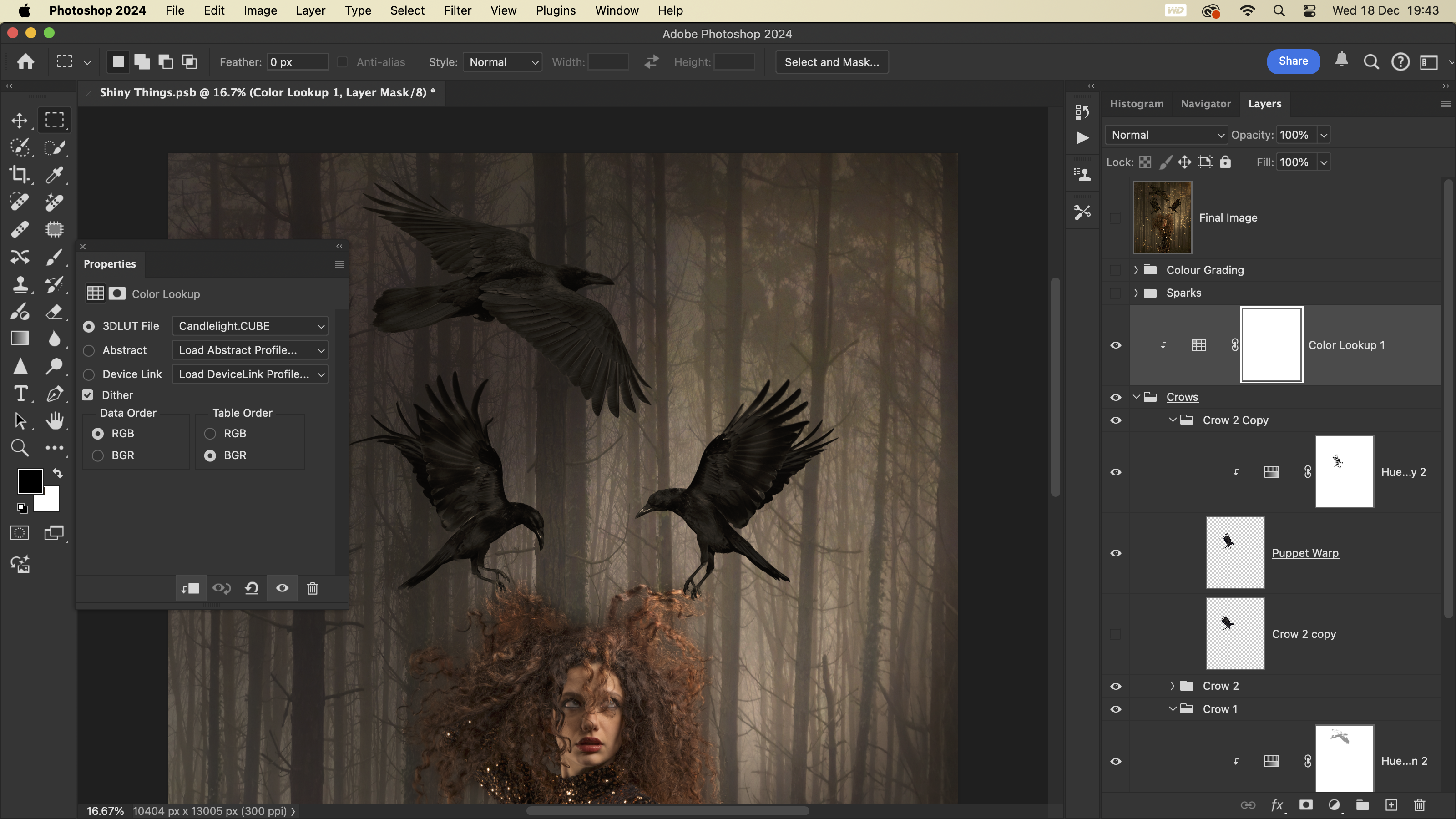Viewport: 1456px width, 819px height.
Task: Click the delete adjustment trash icon in Properties
Action: click(x=312, y=588)
